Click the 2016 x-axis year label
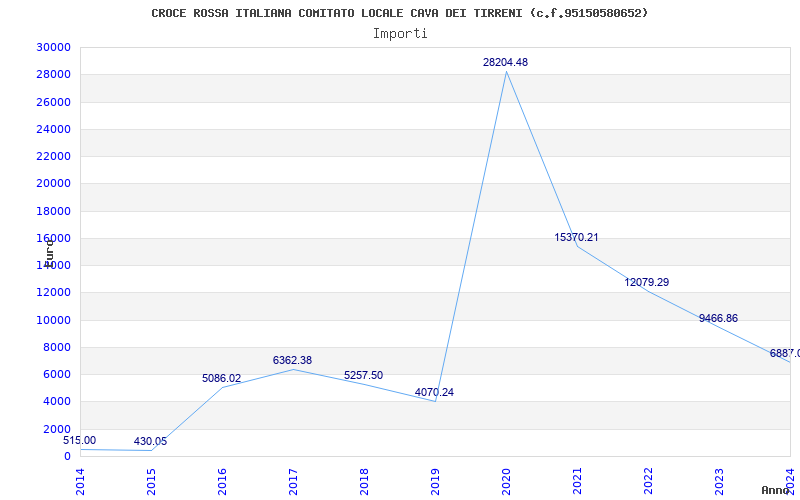The image size is (800, 500). [x=222, y=482]
